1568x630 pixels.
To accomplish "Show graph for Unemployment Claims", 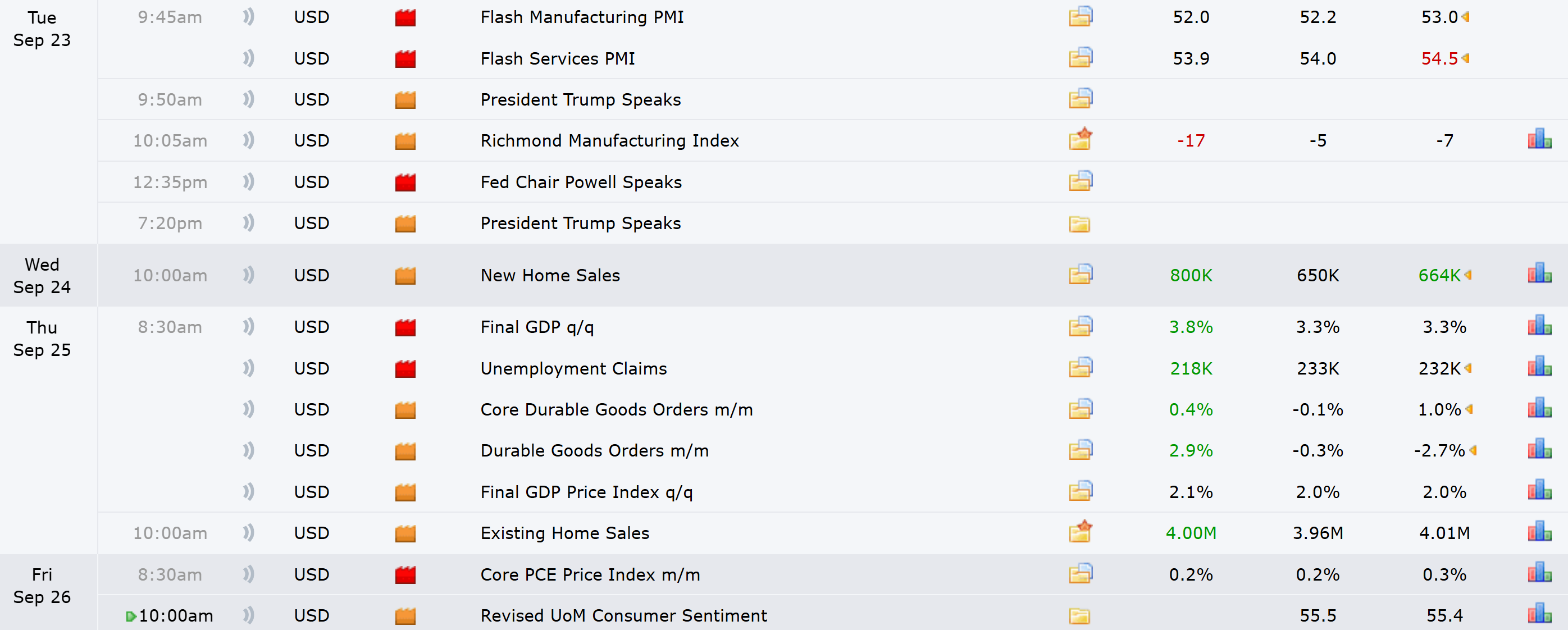I will click(1539, 368).
